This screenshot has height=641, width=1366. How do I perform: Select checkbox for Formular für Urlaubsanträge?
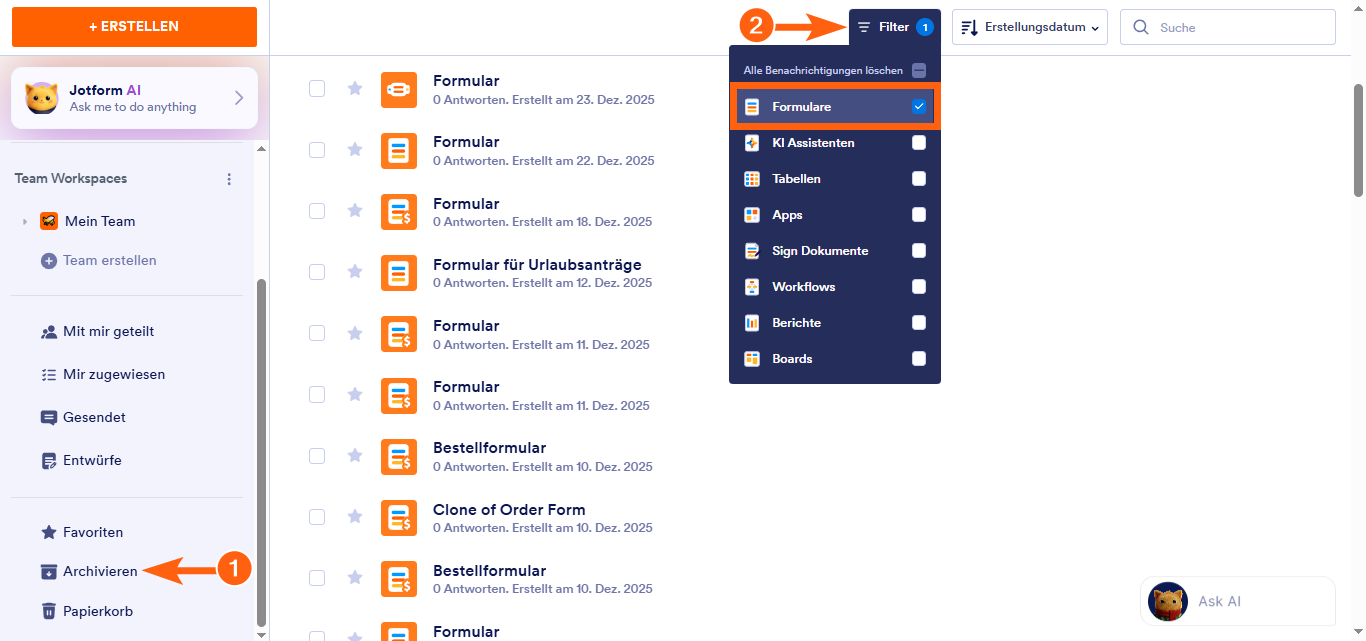tap(317, 271)
